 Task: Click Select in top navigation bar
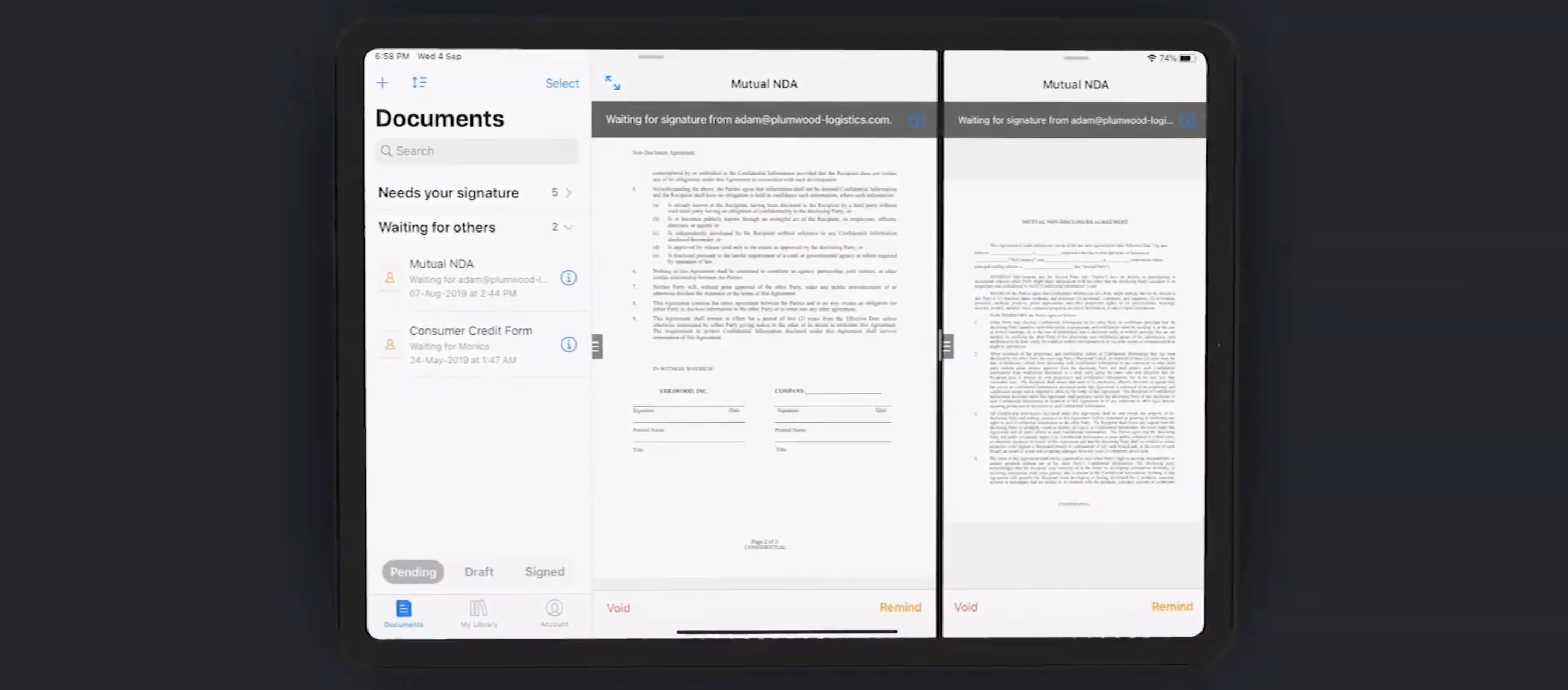click(561, 82)
